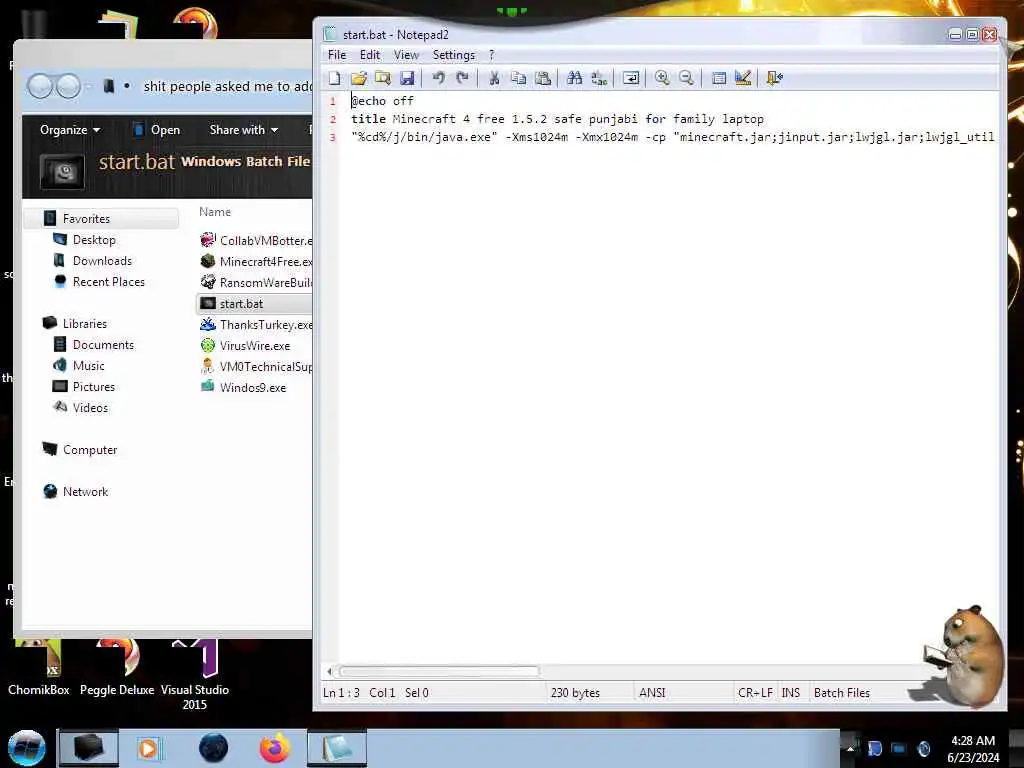Click the Browse files icon in Notepad2 toolbar
The width and height of the screenshot is (1024, 768).
tap(383, 78)
